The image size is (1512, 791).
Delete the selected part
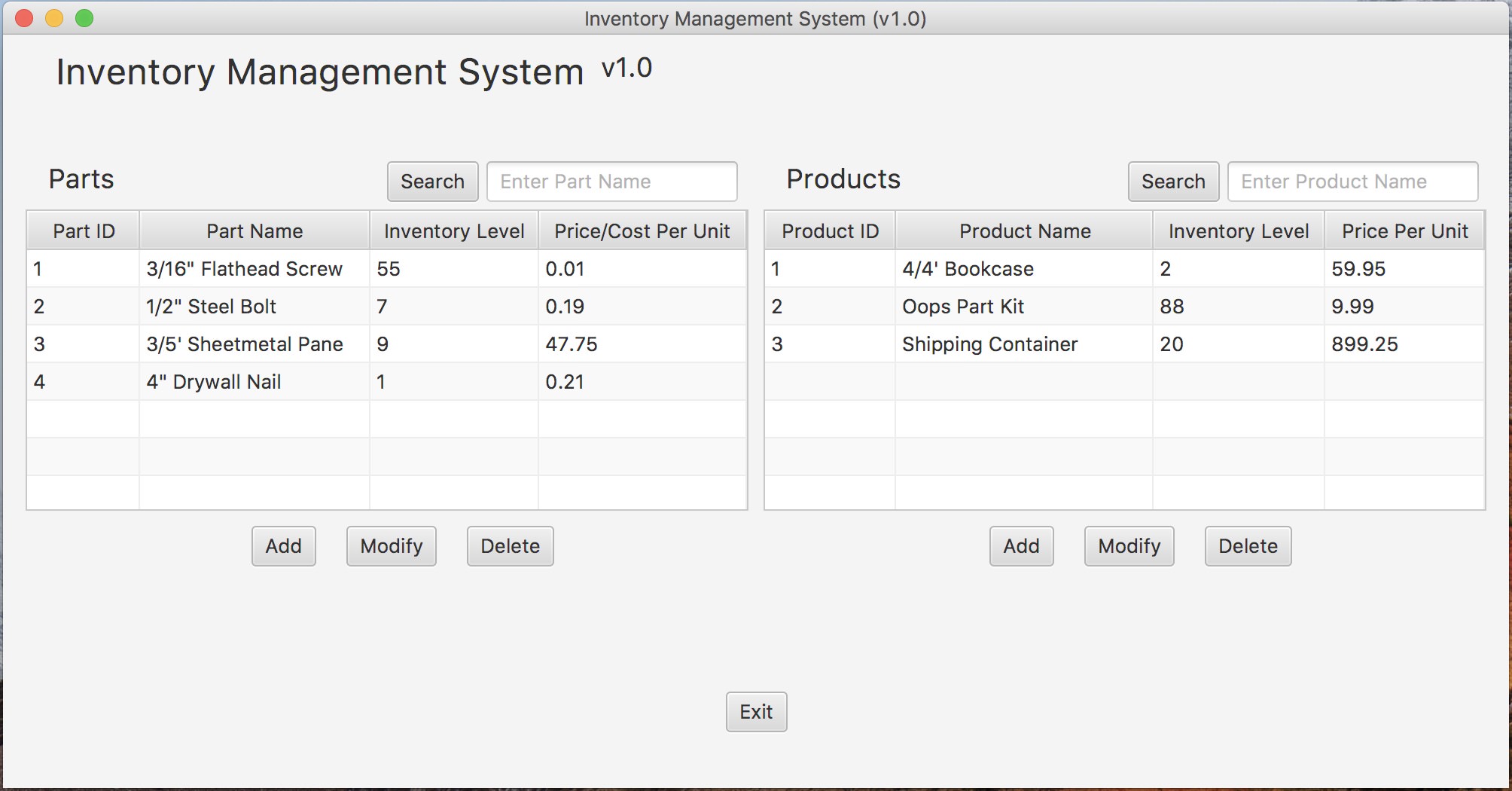pyautogui.click(x=510, y=546)
